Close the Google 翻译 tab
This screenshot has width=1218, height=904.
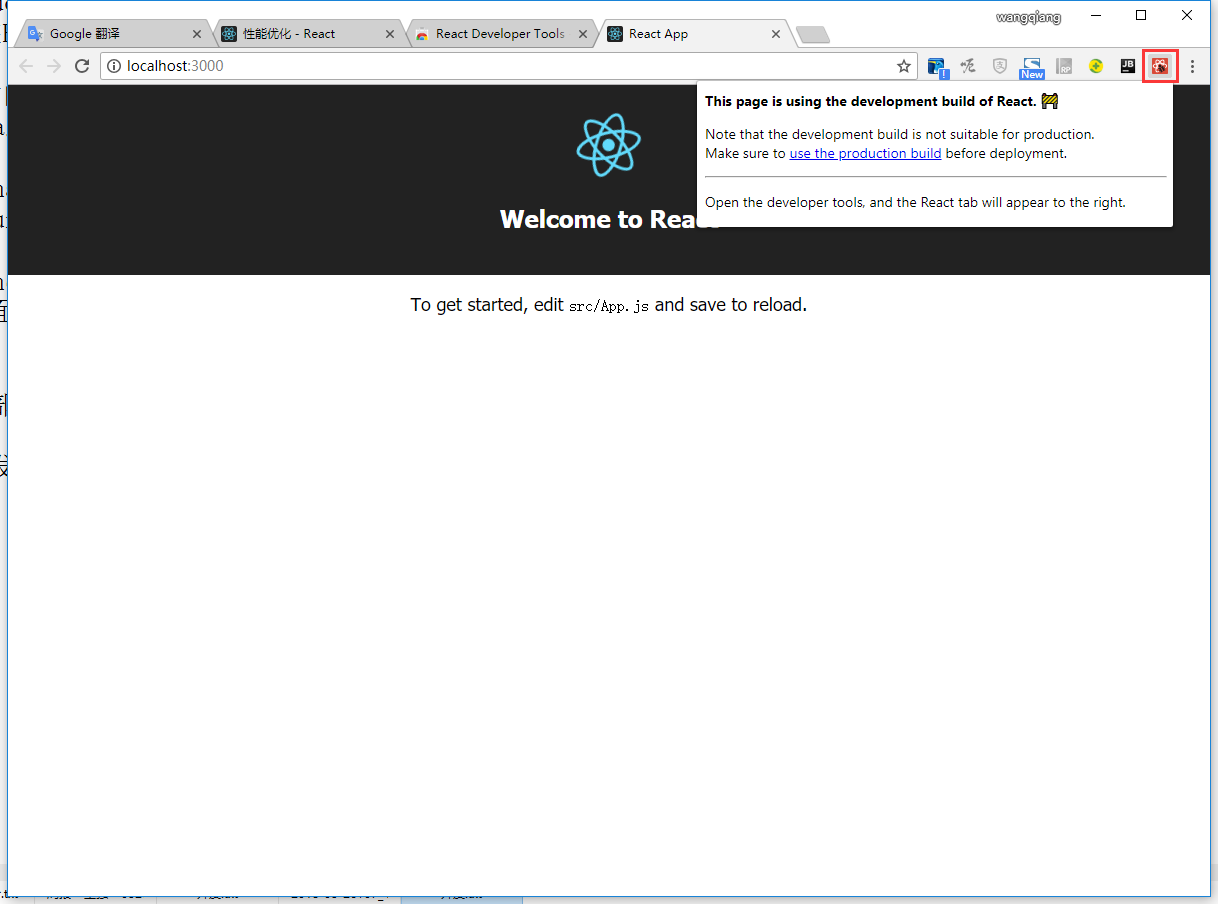pos(197,34)
